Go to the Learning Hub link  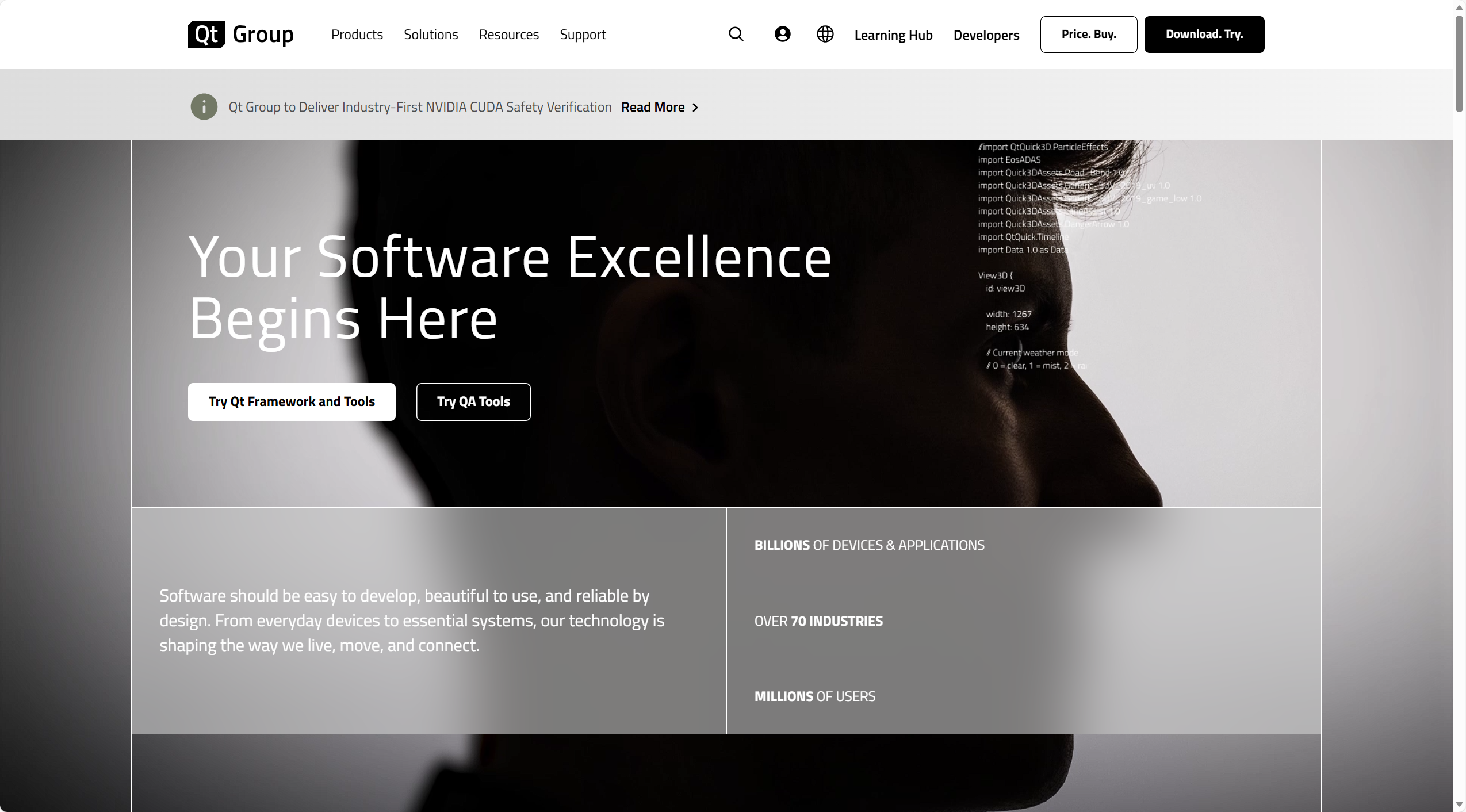pos(893,35)
